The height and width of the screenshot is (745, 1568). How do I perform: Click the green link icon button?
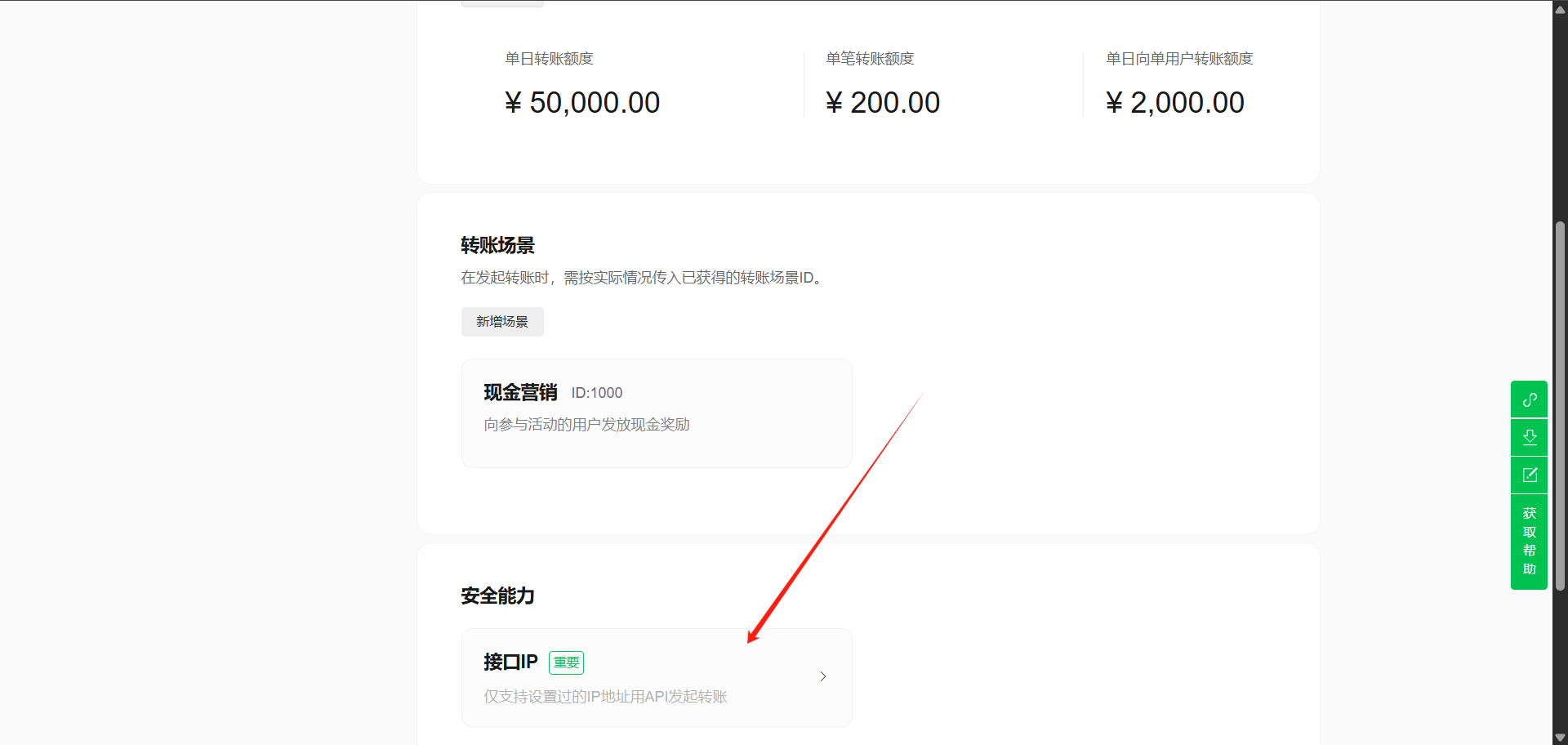tap(1529, 399)
